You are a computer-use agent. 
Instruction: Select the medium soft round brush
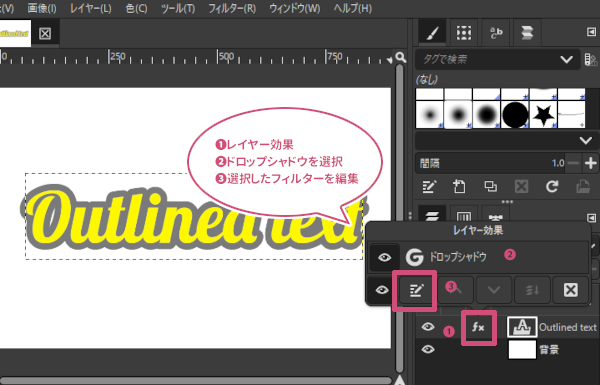pyautogui.click(x=458, y=114)
